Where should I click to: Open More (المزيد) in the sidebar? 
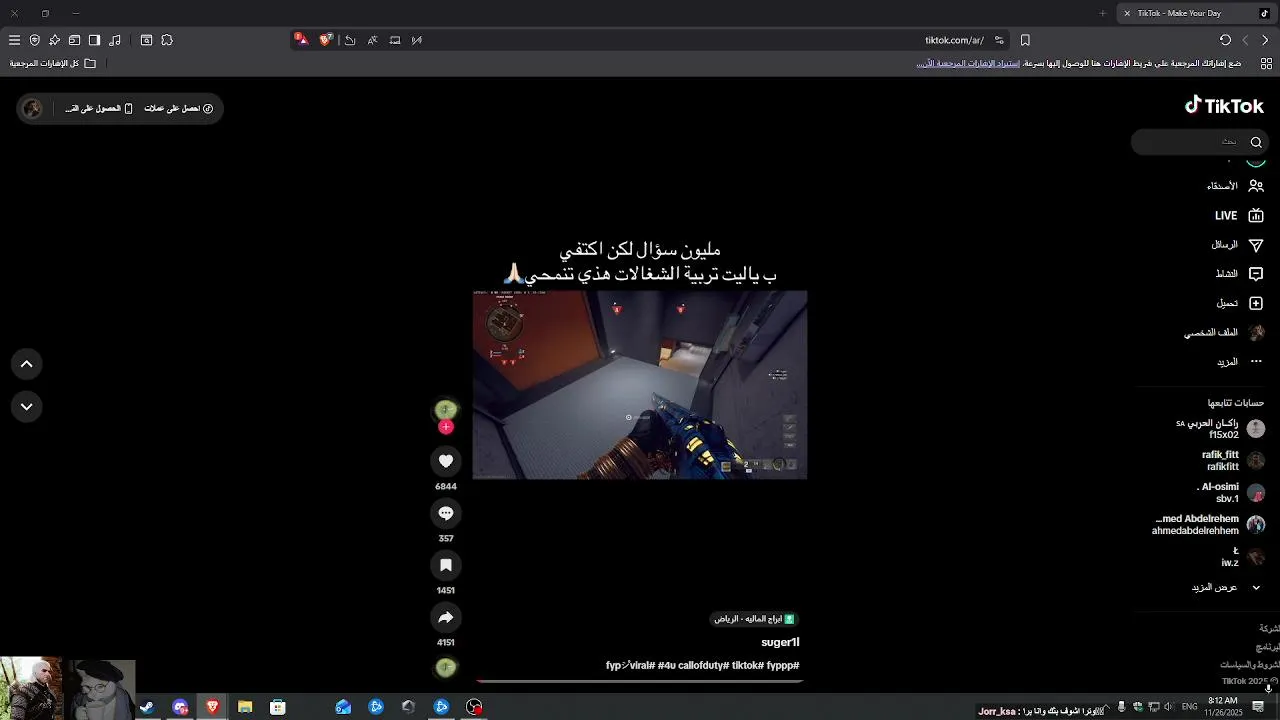(1240, 361)
